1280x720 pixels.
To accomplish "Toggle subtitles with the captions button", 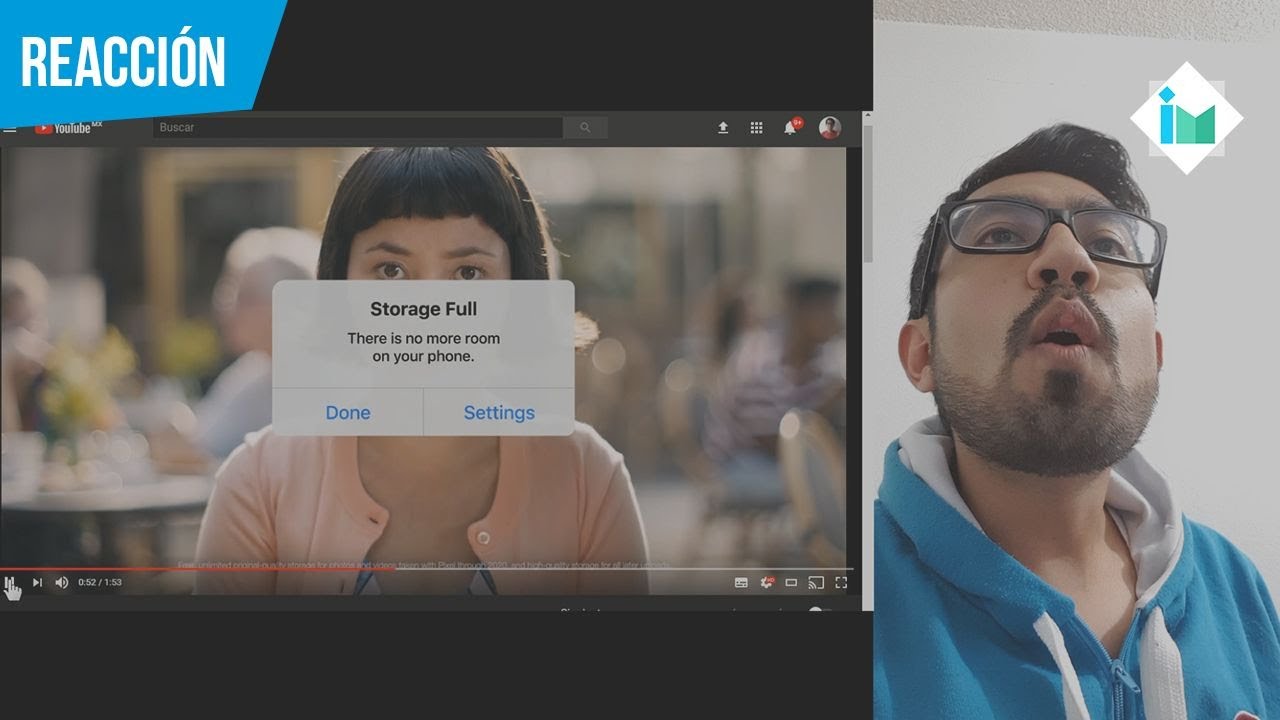I will click(741, 582).
